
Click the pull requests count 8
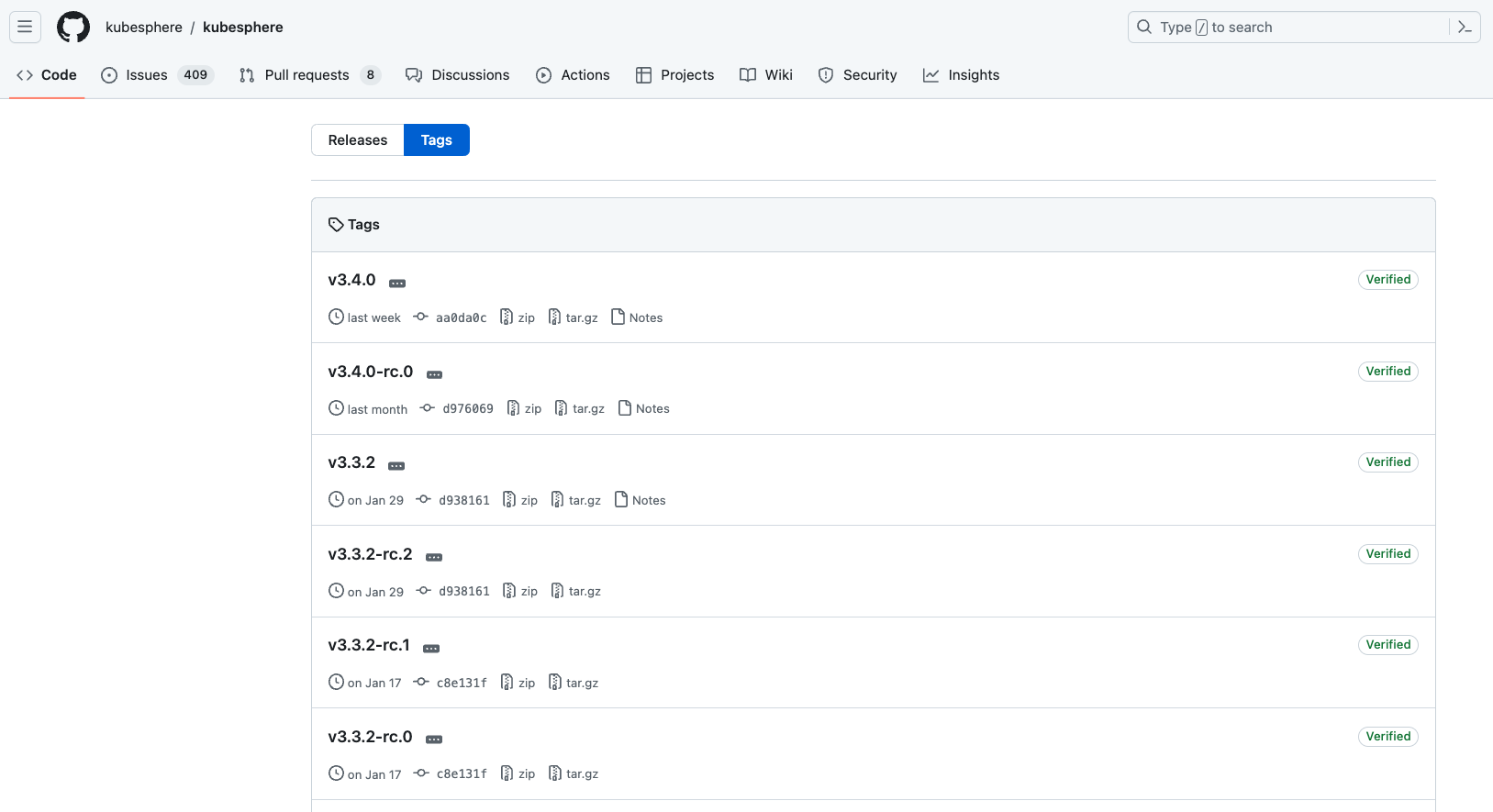[370, 75]
